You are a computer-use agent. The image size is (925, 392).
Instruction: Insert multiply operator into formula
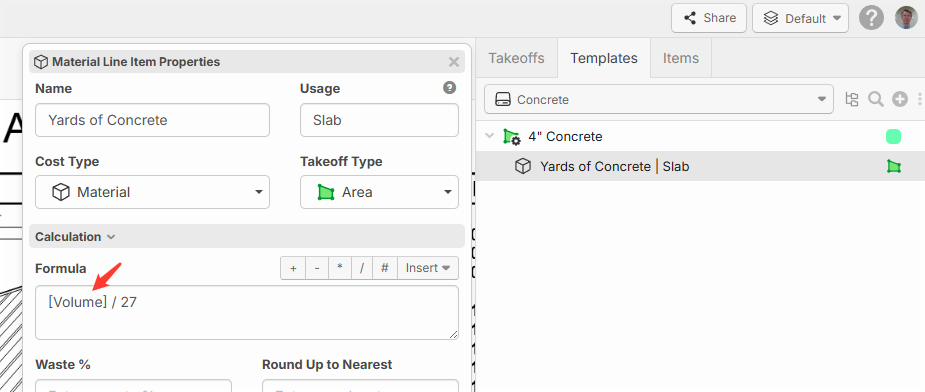[340, 268]
